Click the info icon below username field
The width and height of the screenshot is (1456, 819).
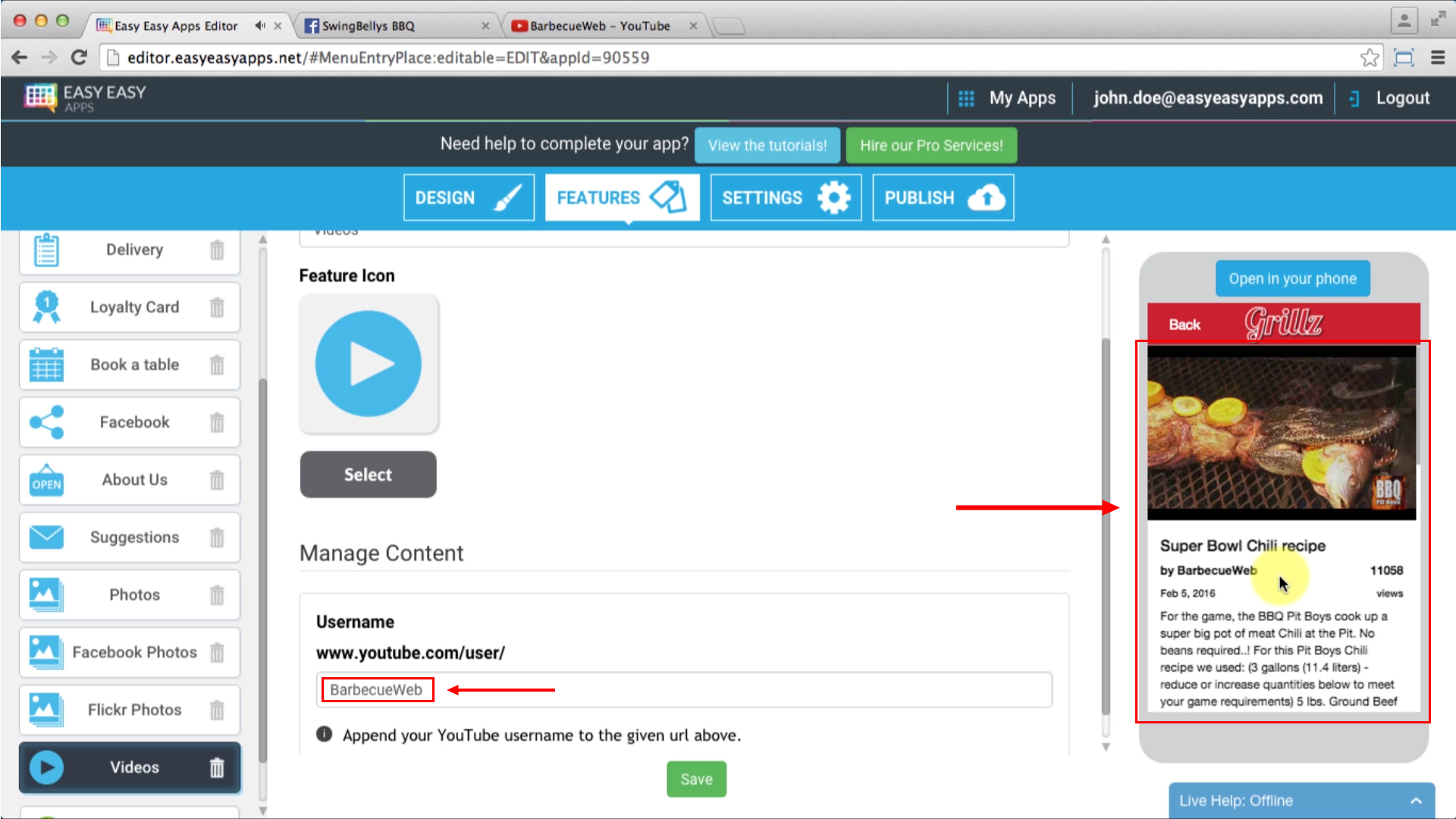pos(324,733)
